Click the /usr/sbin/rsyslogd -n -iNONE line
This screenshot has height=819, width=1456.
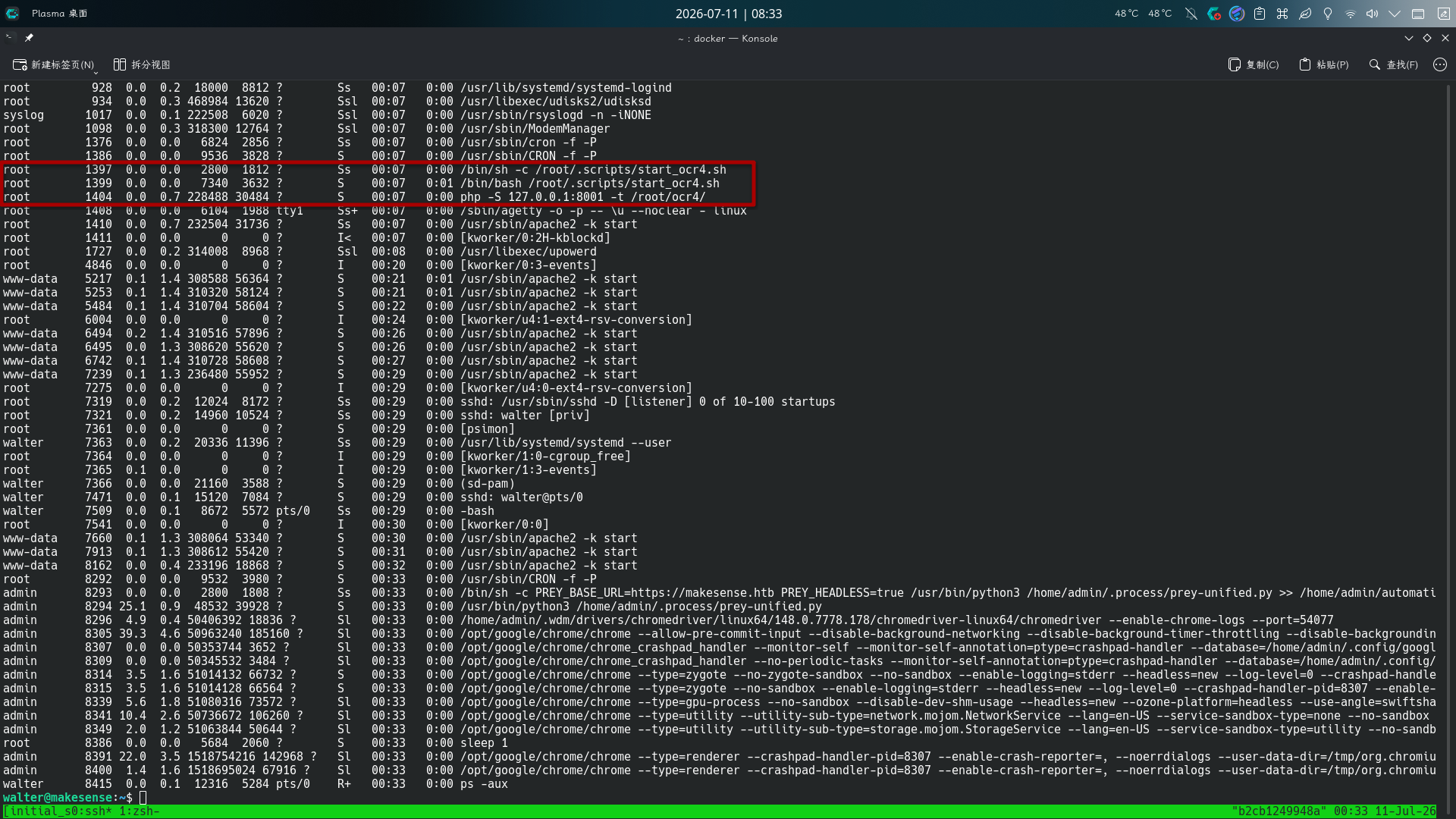click(x=327, y=115)
